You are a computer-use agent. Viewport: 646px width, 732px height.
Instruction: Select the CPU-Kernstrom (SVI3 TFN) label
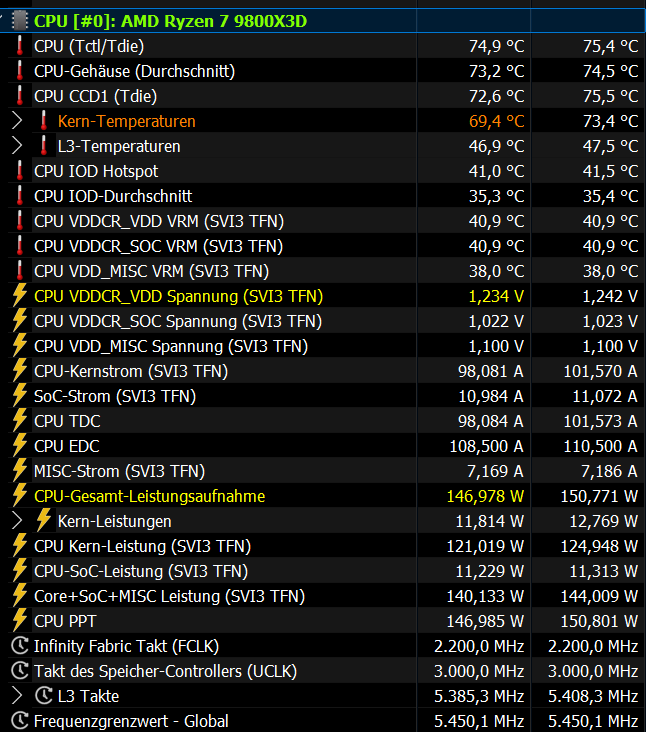tap(131, 371)
